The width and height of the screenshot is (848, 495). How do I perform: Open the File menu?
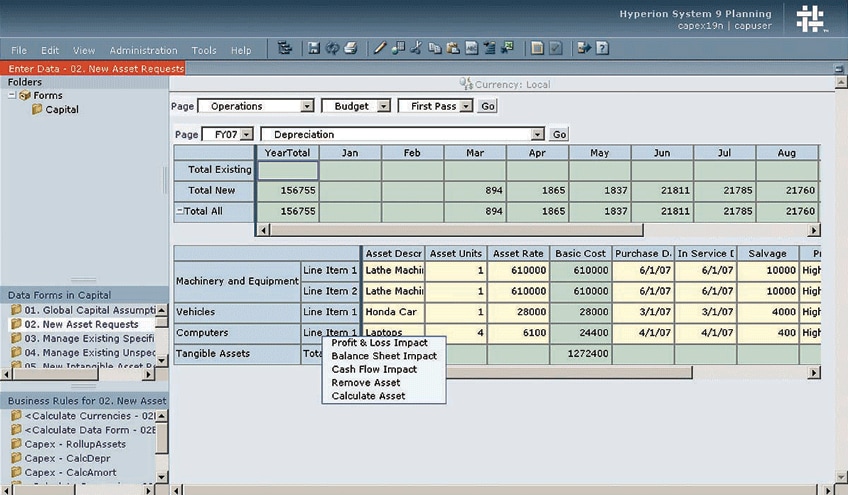pos(18,50)
